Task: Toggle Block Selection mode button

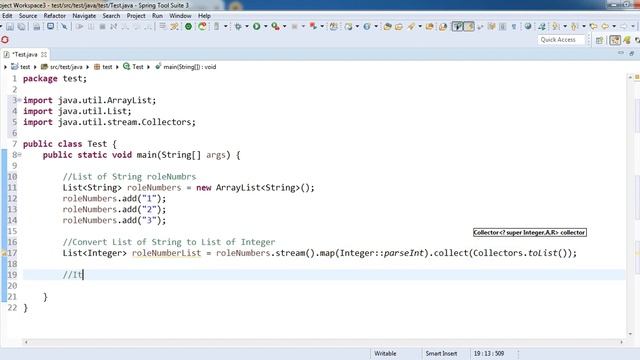Action: point(503,27)
